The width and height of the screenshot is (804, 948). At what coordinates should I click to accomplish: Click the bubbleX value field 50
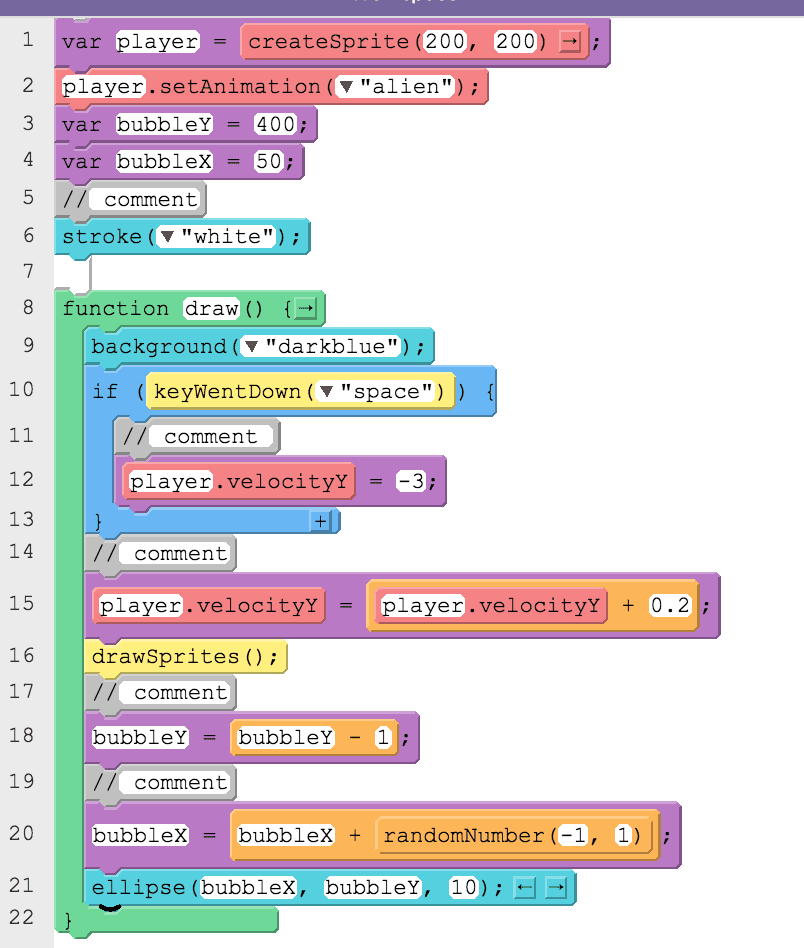[269, 161]
